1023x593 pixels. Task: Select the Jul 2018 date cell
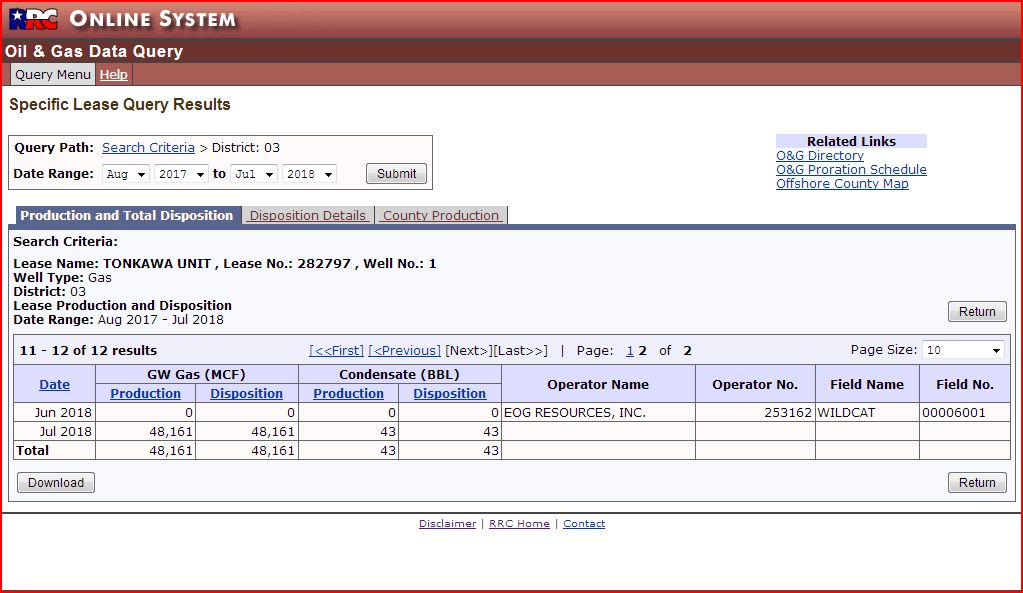[x=55, y=431]
